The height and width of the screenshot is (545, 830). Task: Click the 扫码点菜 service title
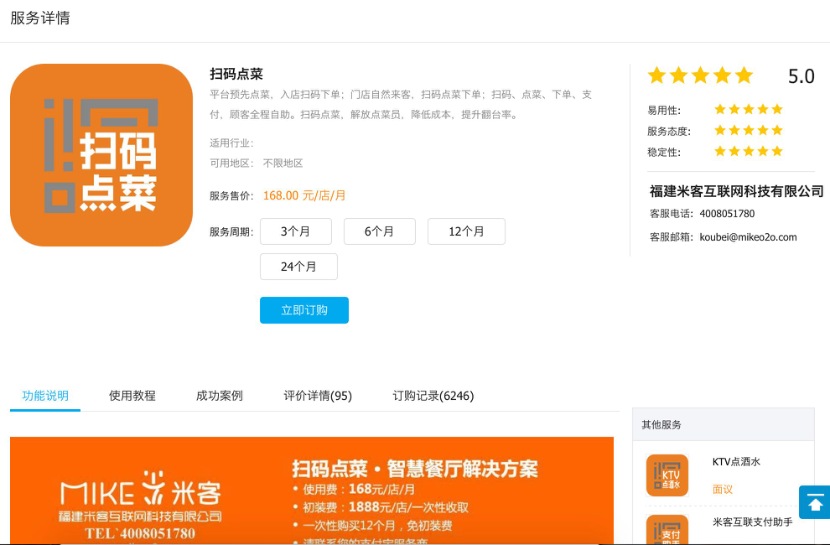coord(236,74)
